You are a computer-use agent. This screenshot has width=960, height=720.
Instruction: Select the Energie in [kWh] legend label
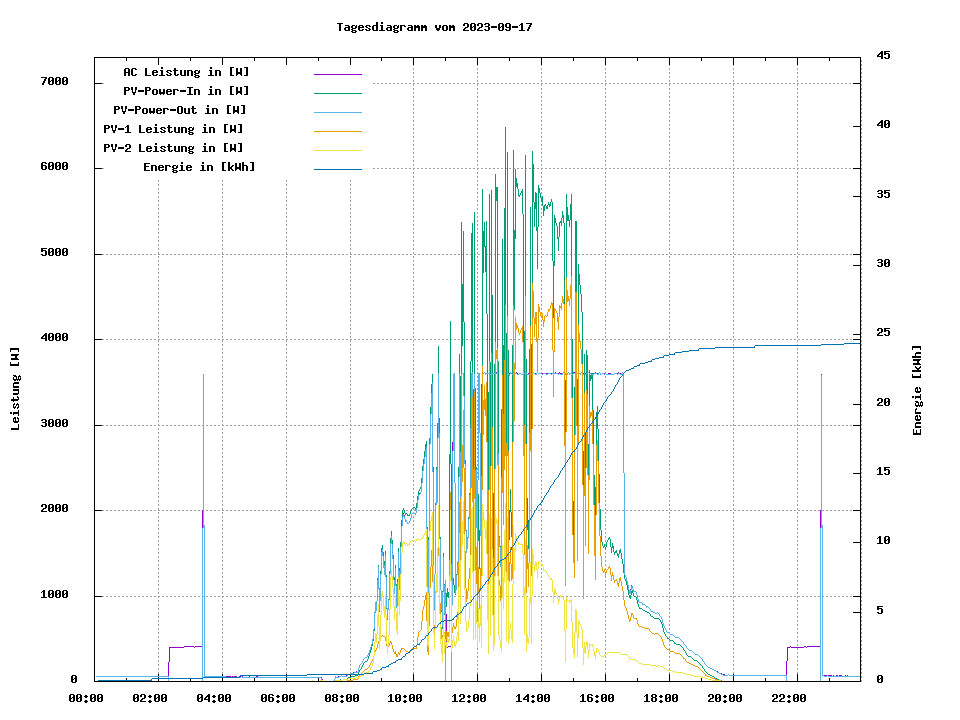[199, 167]
